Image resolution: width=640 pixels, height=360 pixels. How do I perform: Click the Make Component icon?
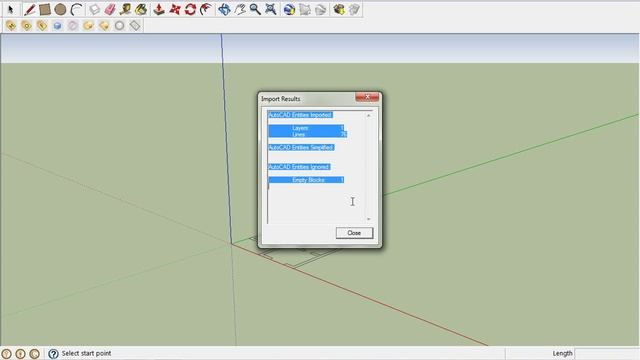[94, 9]
